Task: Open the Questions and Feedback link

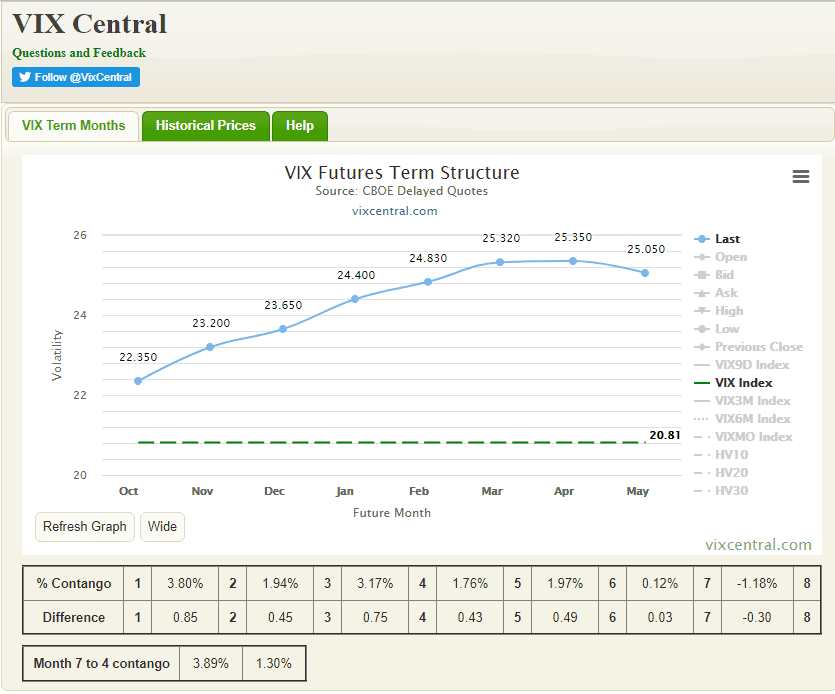Action: point(79,53)
